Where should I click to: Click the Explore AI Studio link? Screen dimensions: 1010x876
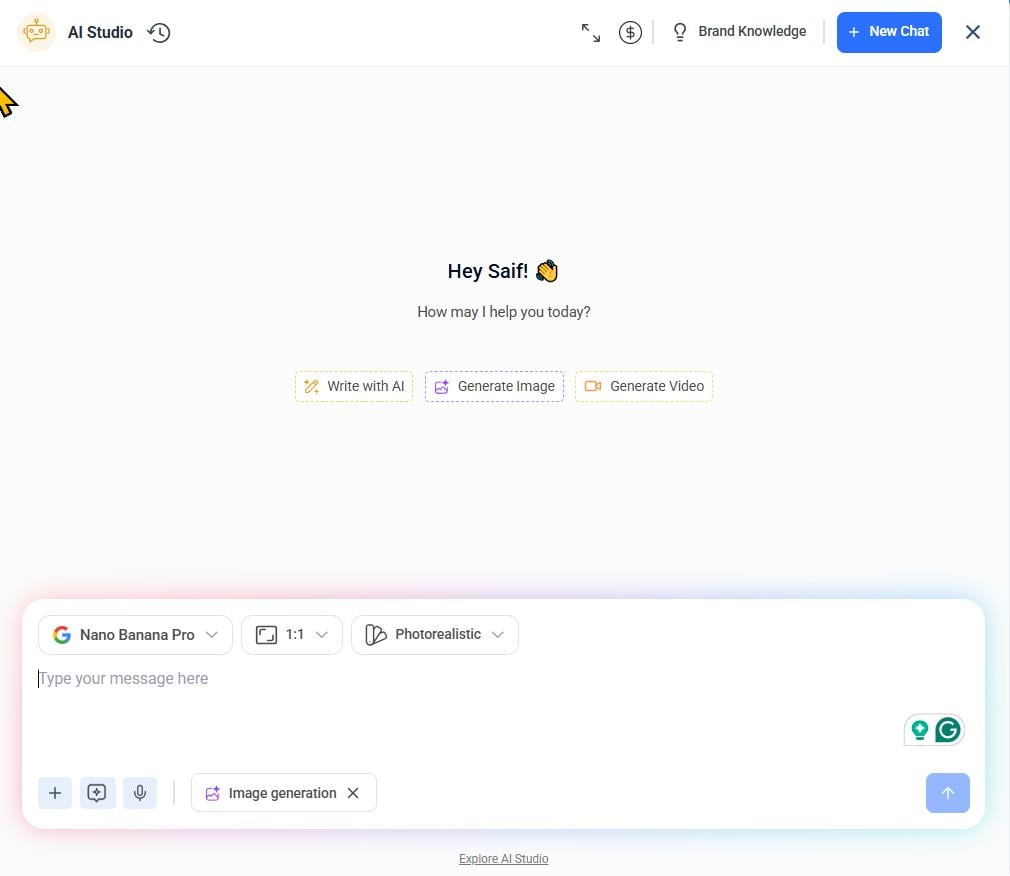click(503, 858)
